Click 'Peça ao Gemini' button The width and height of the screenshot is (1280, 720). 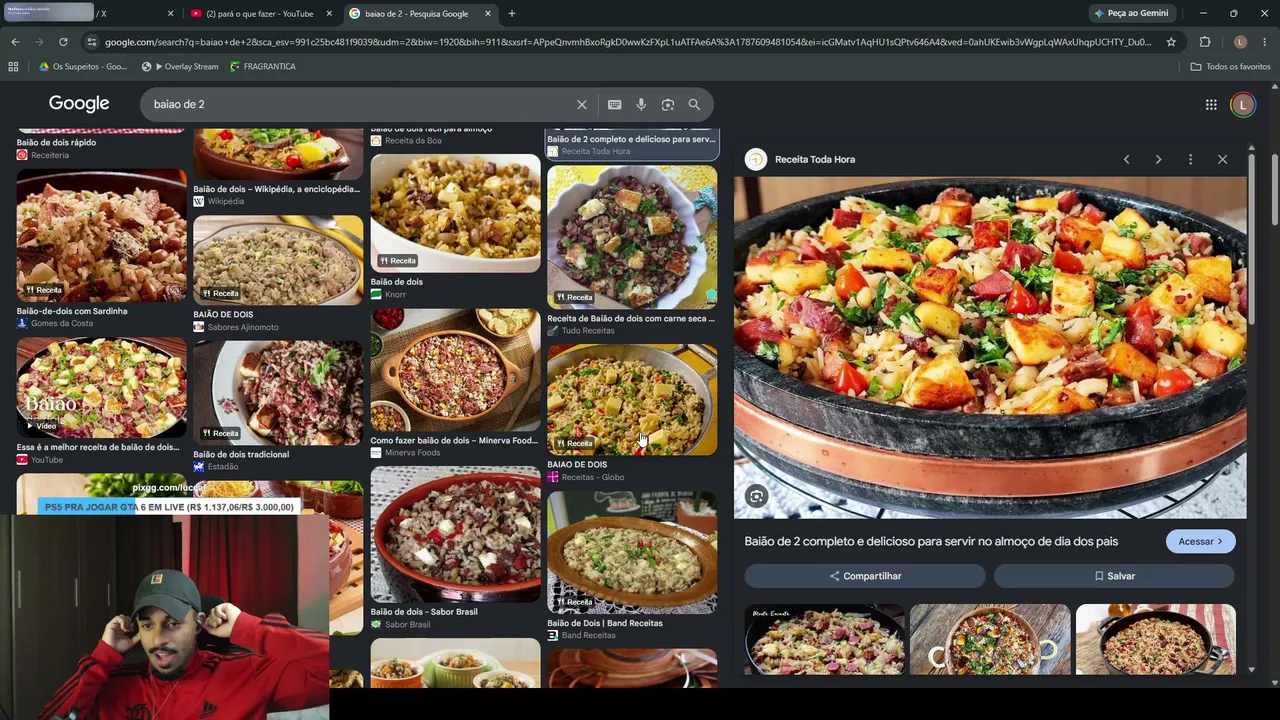click(x=1132, y=14)
